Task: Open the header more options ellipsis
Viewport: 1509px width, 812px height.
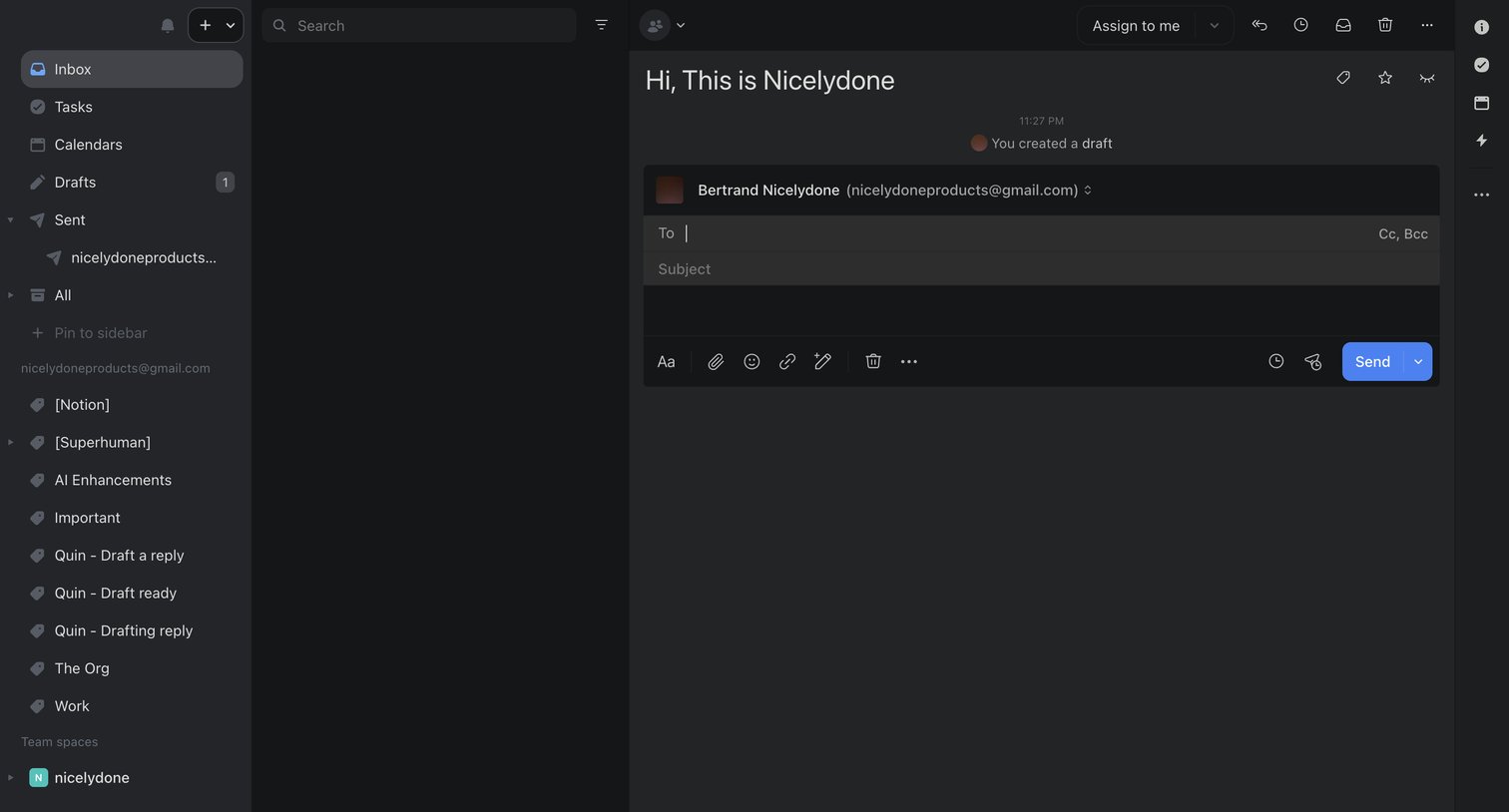Action: pyautogui.click(x=1427, y=25)
